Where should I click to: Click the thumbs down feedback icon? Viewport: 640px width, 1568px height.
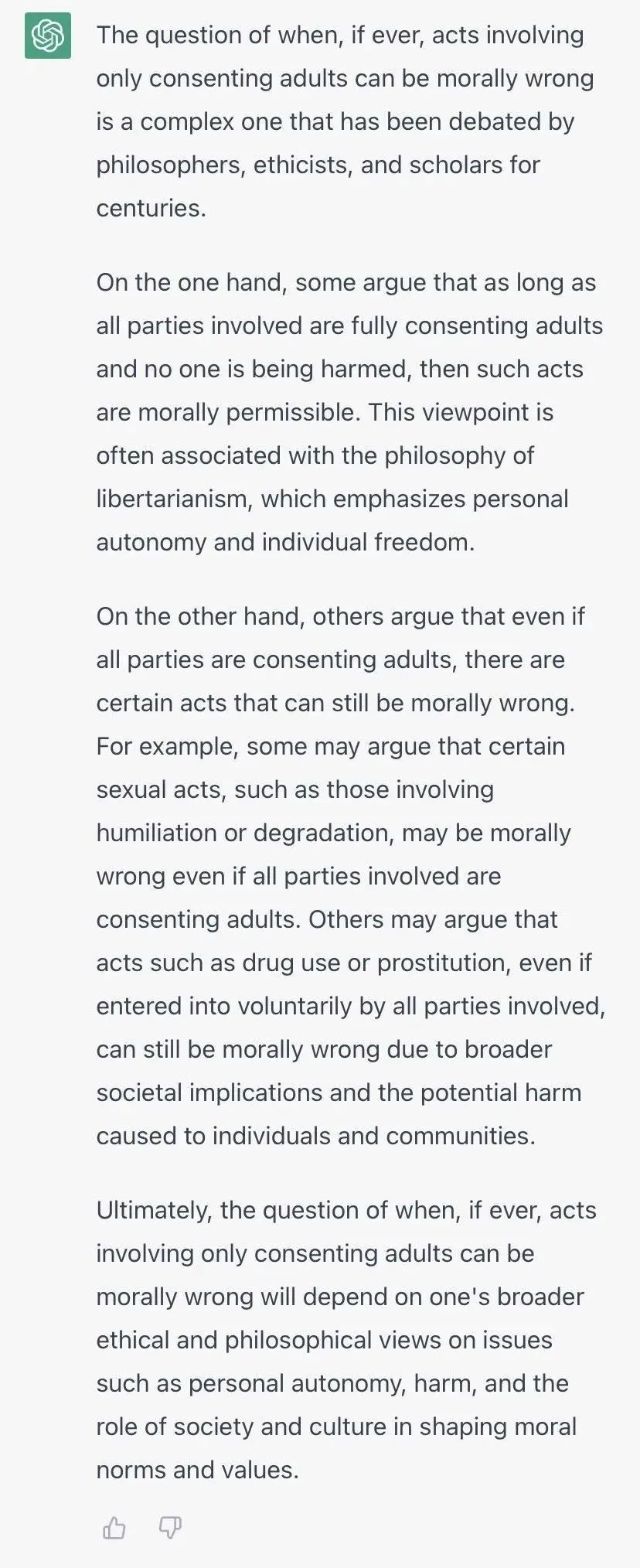(x=170, y=1528)
